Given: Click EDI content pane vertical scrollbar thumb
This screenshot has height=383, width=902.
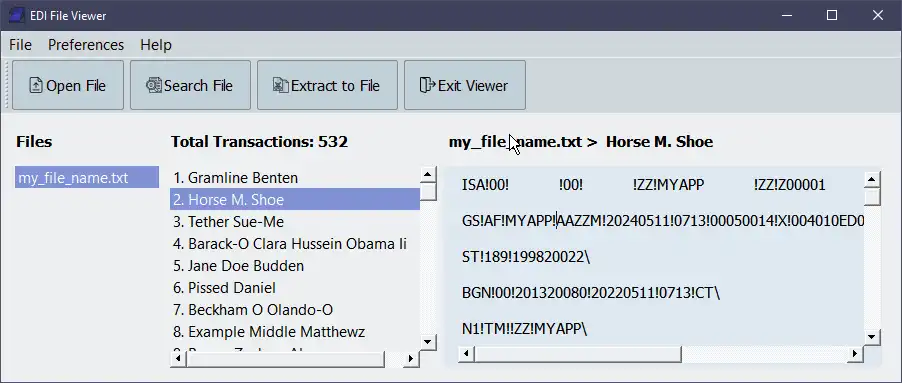Looking at the screenshot, I should point(872,197).
